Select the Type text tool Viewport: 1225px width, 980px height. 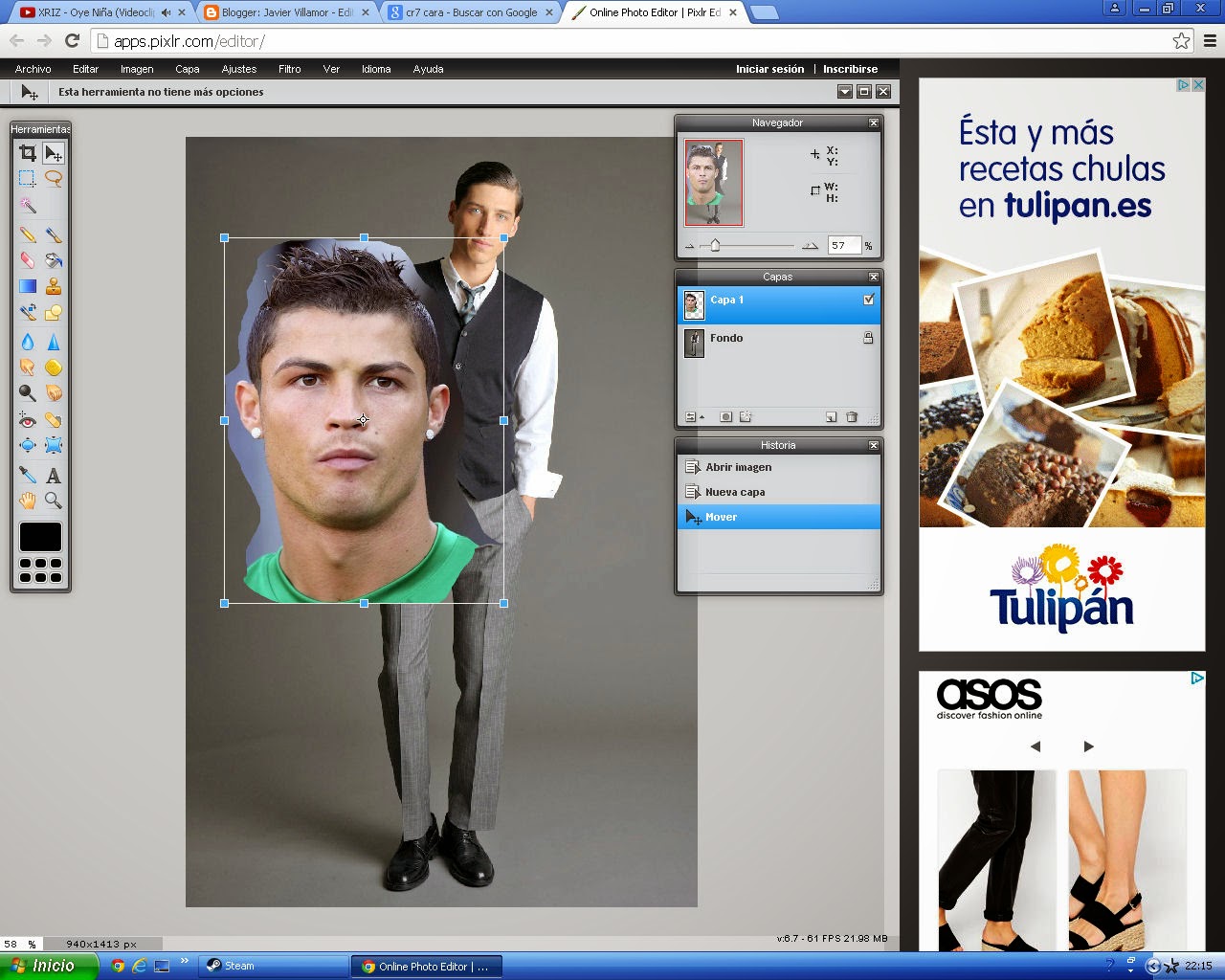pyautogui.click(x=54, y=475)
